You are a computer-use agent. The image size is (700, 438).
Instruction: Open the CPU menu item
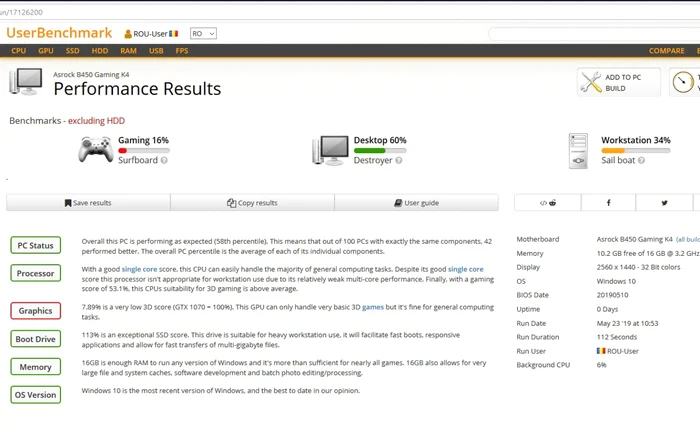18,51
